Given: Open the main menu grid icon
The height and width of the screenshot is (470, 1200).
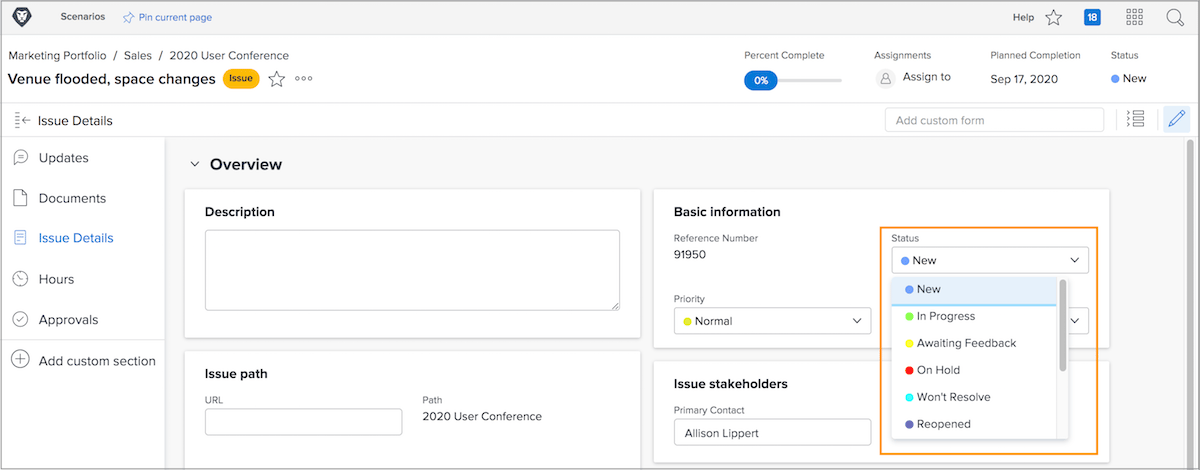Looking at the screenshot, I should point(1134,17).
